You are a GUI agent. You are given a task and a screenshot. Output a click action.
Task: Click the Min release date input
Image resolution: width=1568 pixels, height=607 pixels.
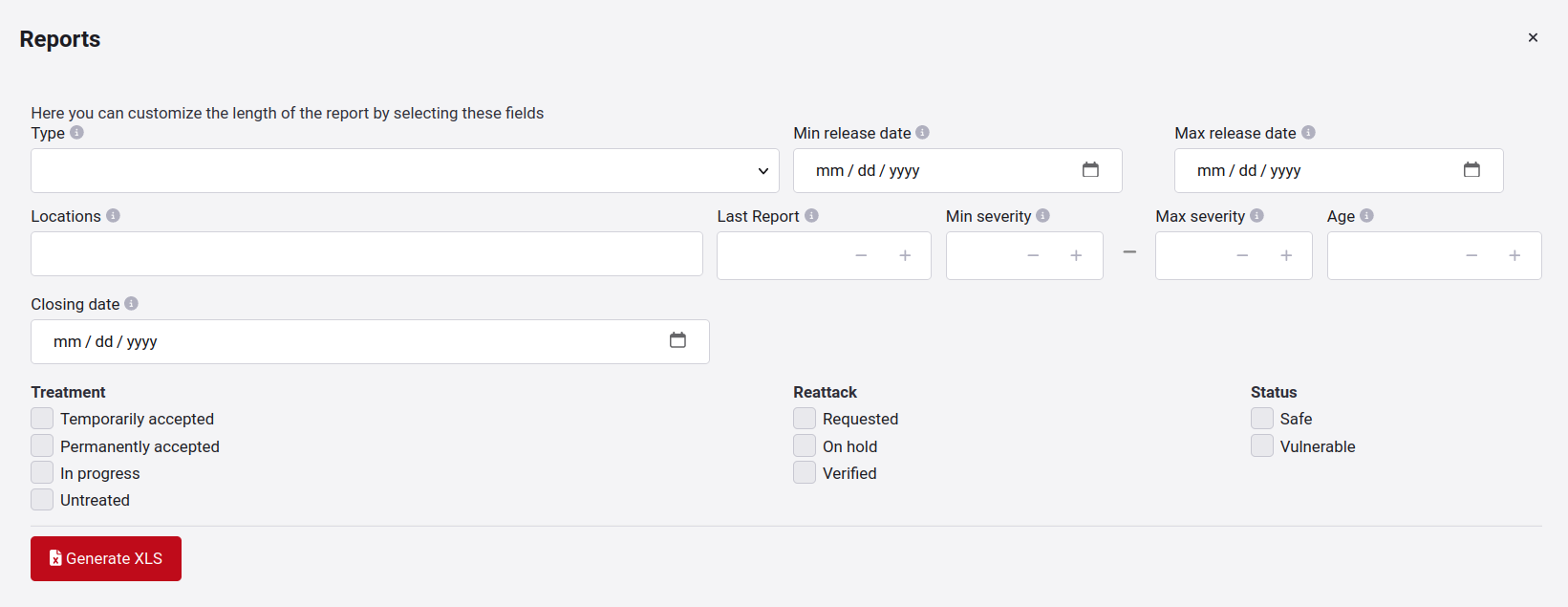(x=957, y=170)
